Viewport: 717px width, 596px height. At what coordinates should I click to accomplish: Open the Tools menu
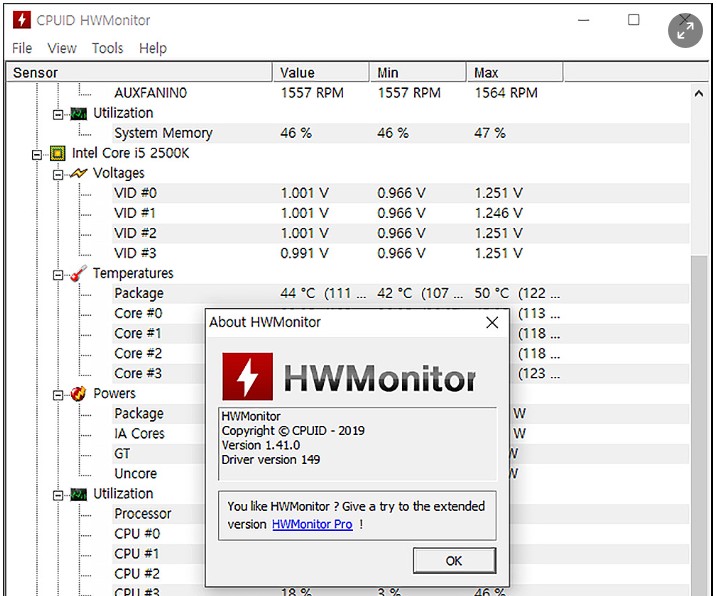click(x=107, y=48)
